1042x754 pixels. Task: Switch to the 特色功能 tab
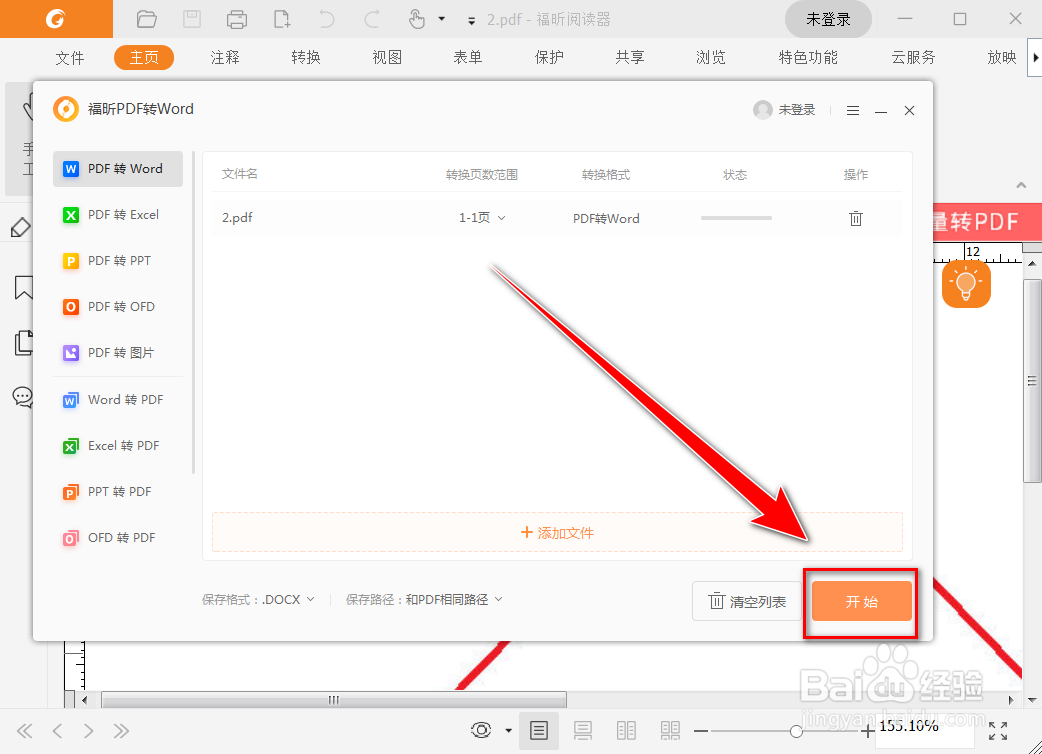click(x=808, y=58)
